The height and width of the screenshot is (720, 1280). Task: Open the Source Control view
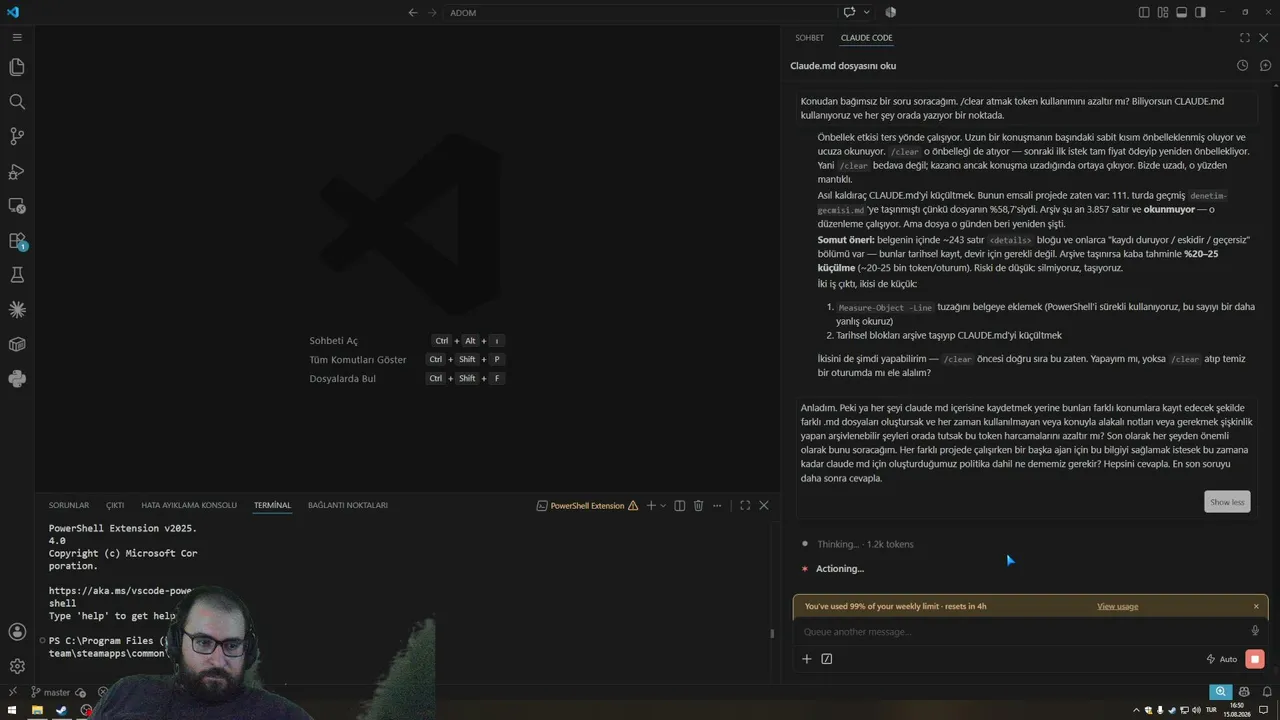(x=17, y=136)
